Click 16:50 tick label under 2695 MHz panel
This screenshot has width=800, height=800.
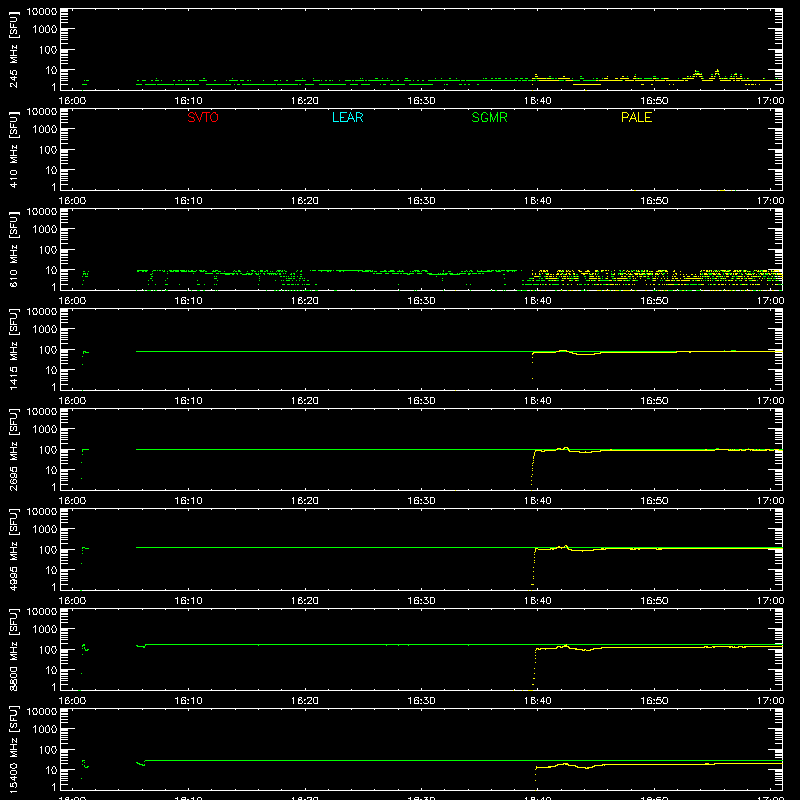[654, 501]
